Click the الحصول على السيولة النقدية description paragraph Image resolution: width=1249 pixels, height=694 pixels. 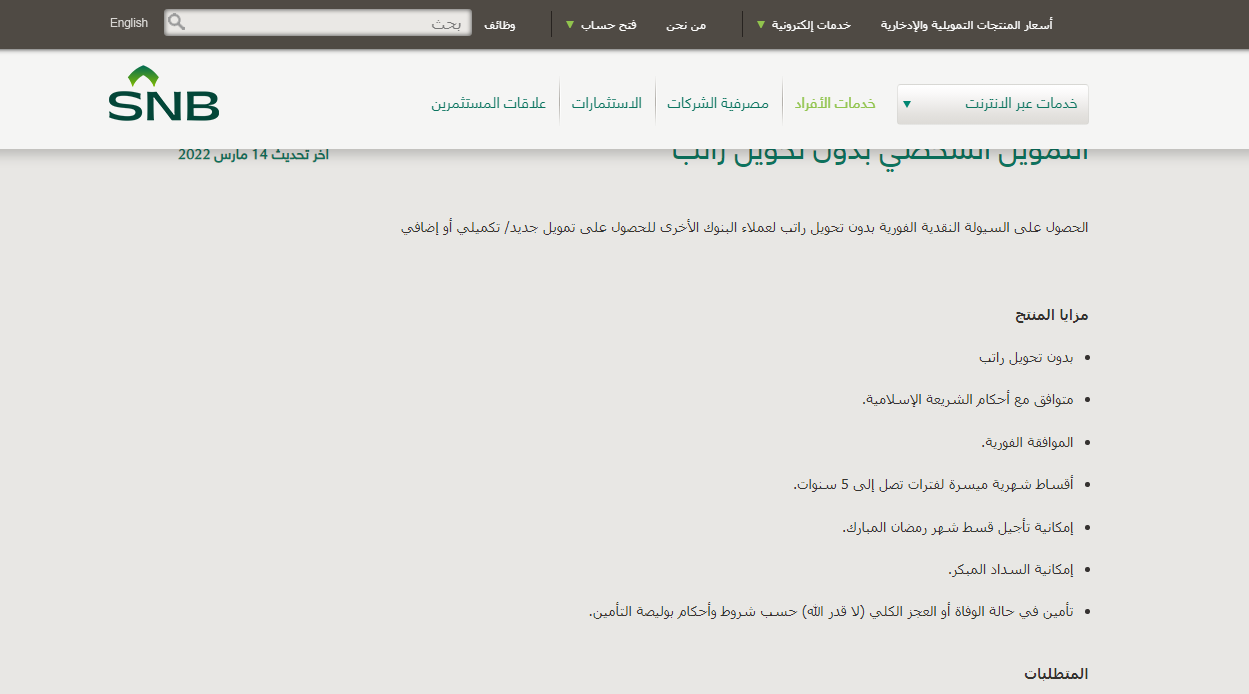[745, 228]
